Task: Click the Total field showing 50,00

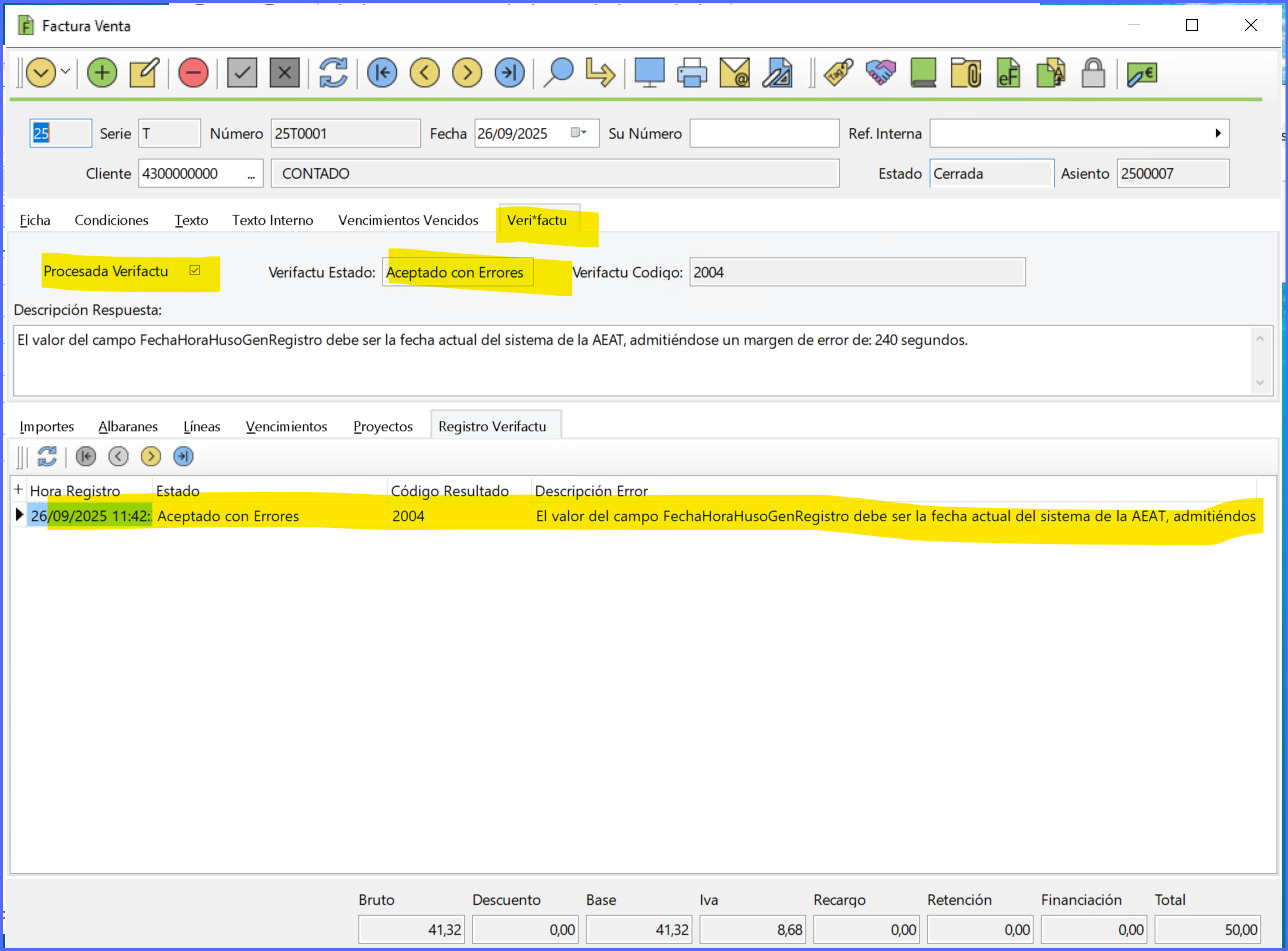Action: 1209,930
